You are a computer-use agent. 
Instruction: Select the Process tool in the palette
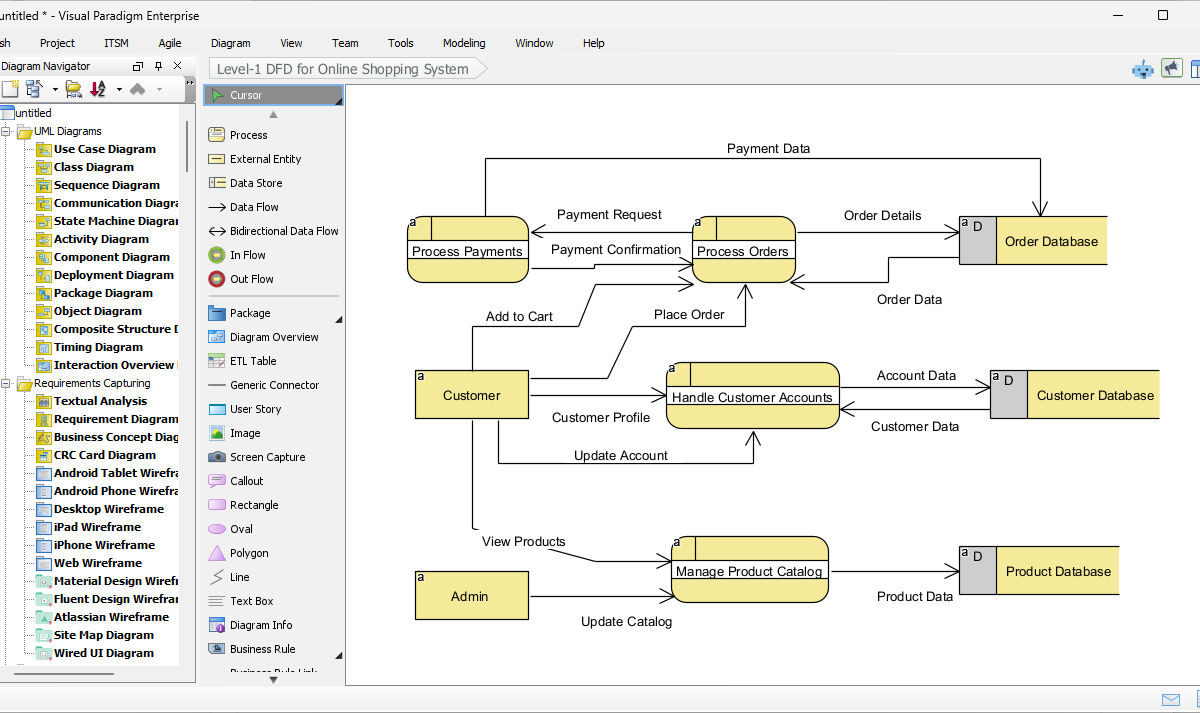[x=248, y=135]
